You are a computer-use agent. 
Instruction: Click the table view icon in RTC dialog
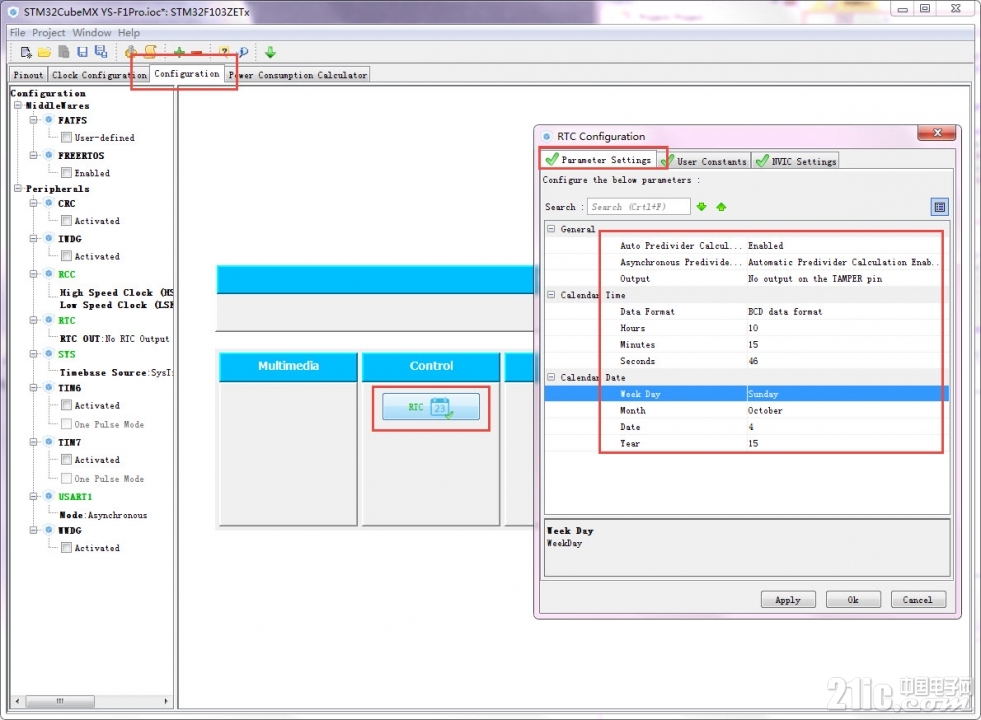click(939, 207)
